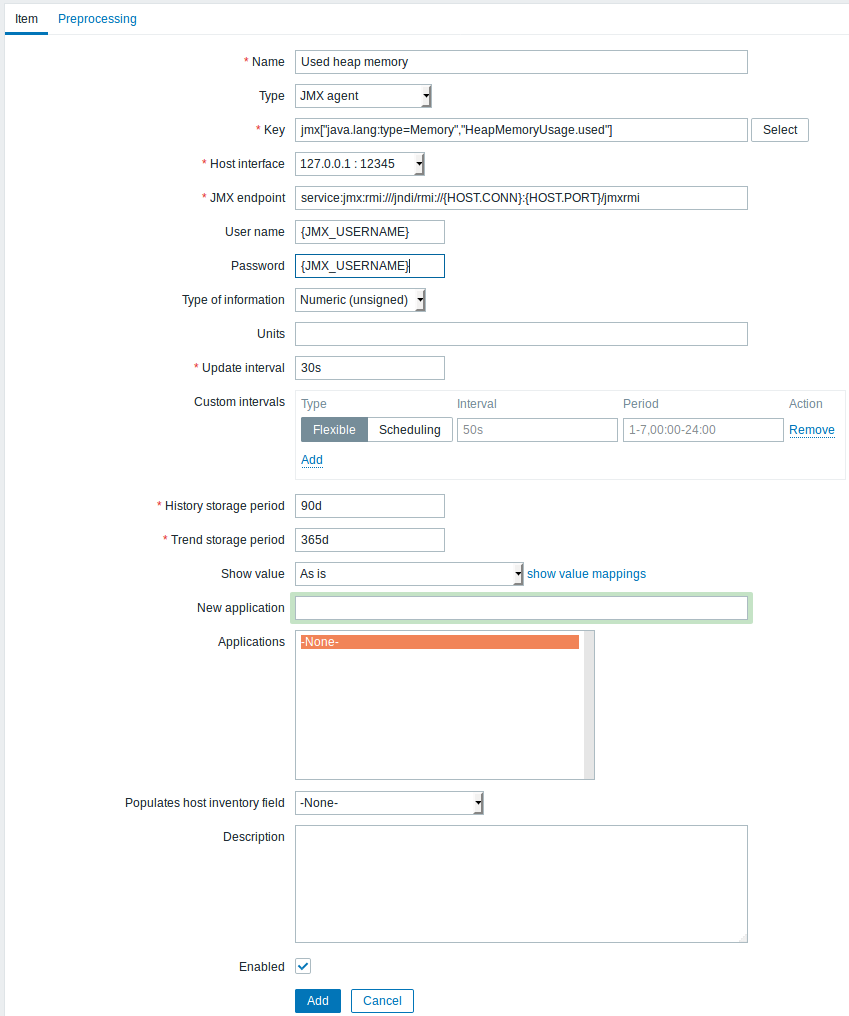The image size is (849, 1016).
Task: Switch to the Preprocessing tab
Action: click(97, 19)
